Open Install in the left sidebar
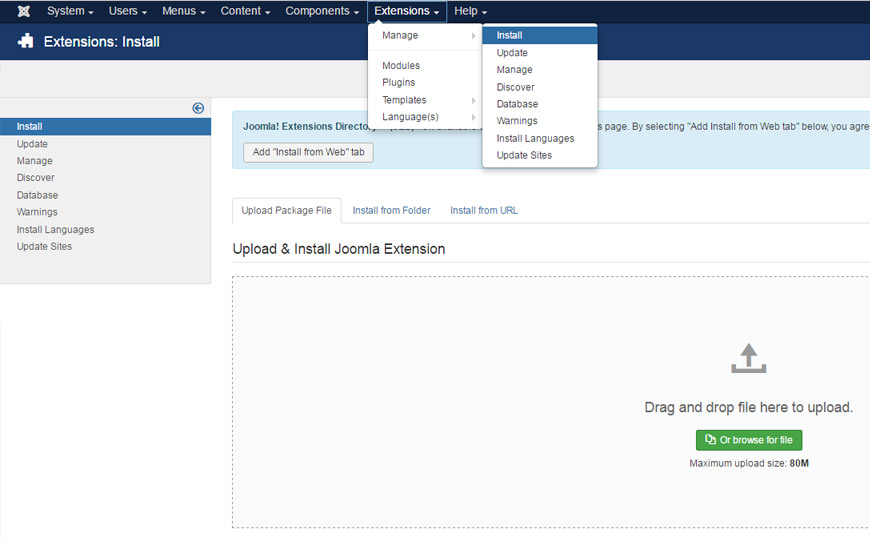Viewport: 870px width, 540px height. [x=105, y=127]
